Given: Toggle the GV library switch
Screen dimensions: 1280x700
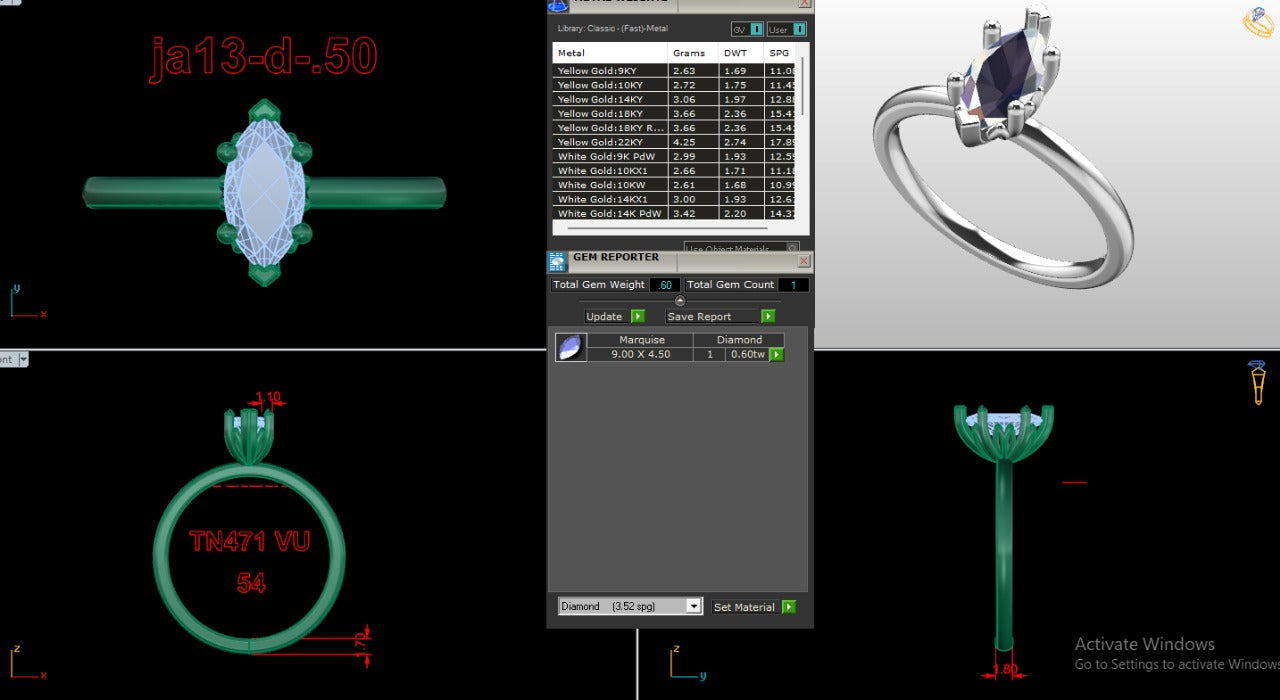Looking at the screenshot, I should [x=747, y=29].
